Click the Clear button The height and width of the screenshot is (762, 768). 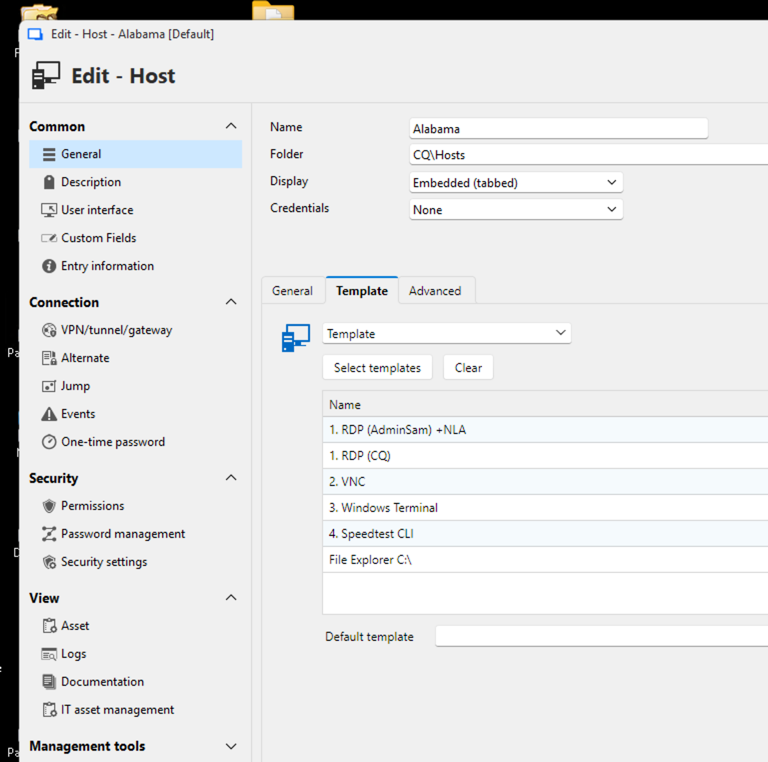click(x=468, y=368)
